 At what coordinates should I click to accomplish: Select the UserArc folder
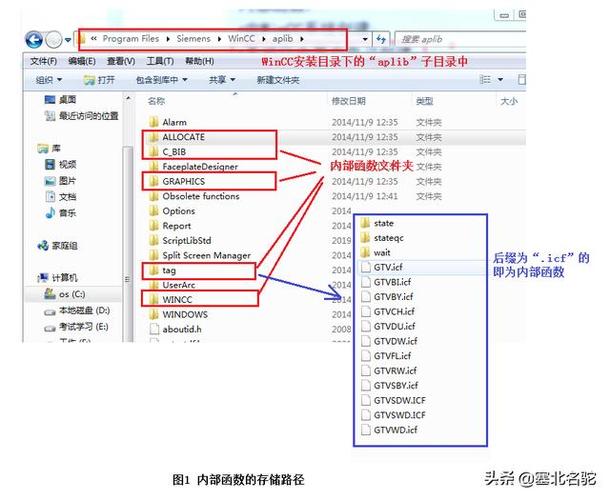click(172, 285)
